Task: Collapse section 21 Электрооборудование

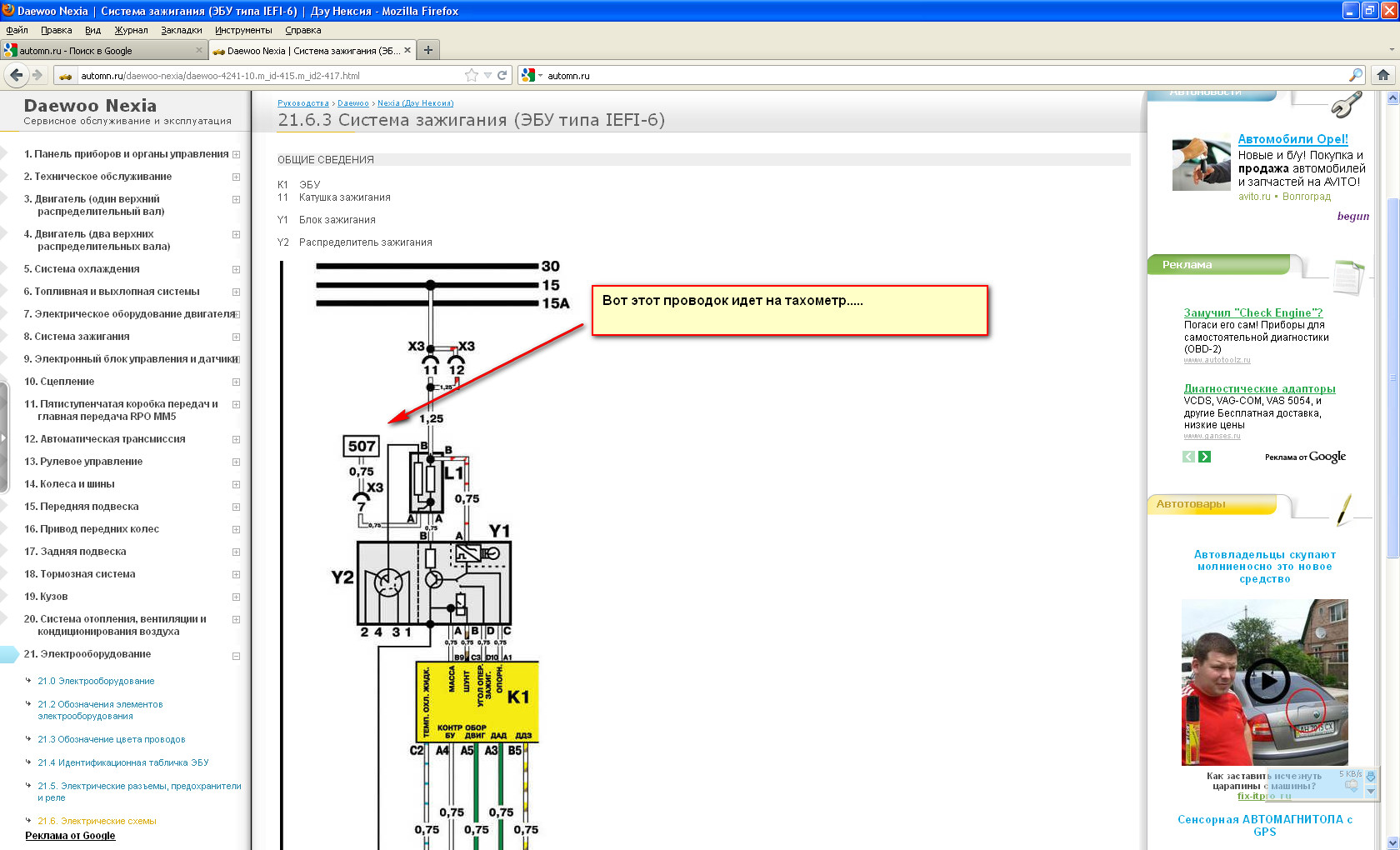Action: (x=236, y=656)
